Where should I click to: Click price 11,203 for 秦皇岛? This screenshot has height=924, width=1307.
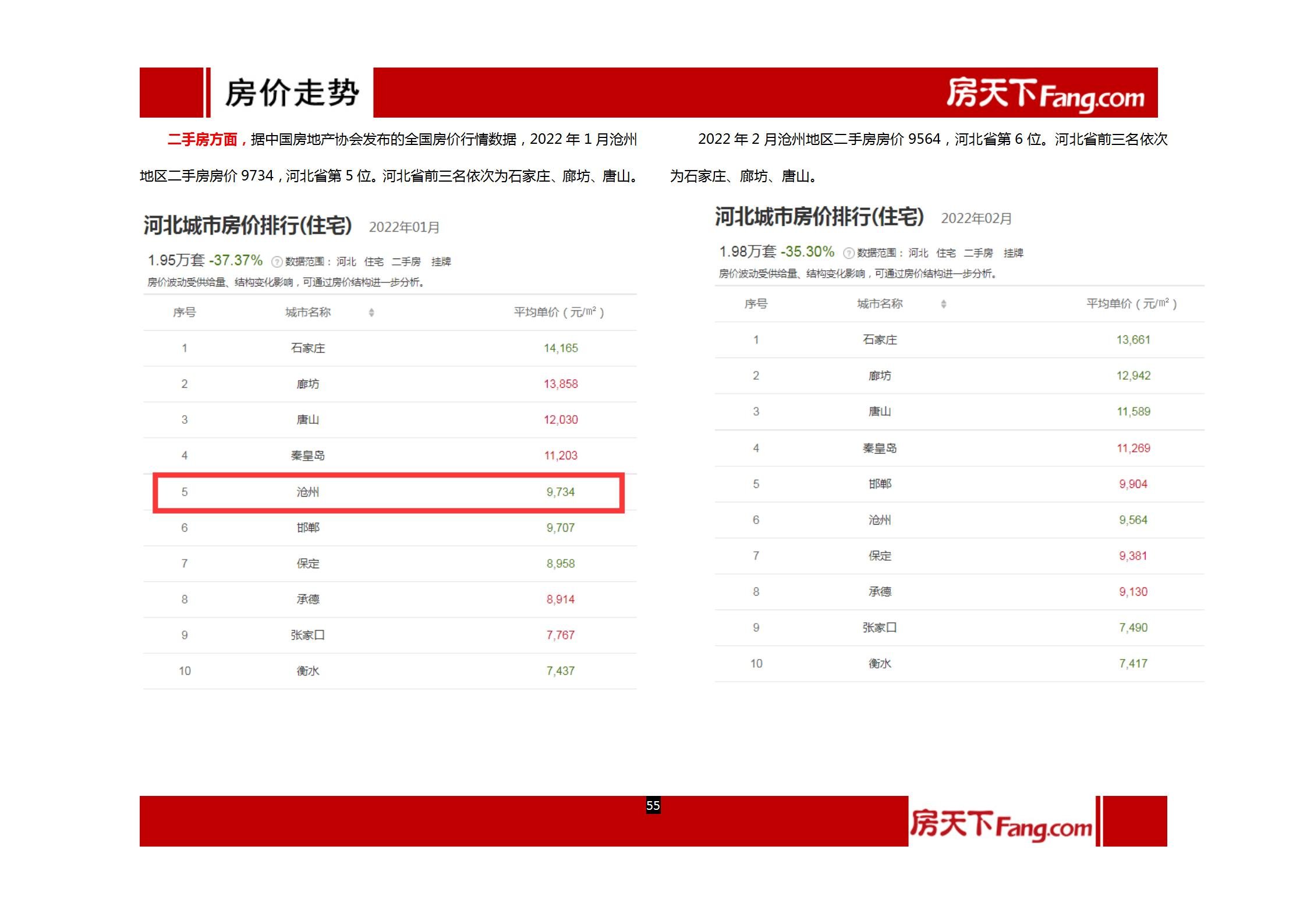(561, 456)
